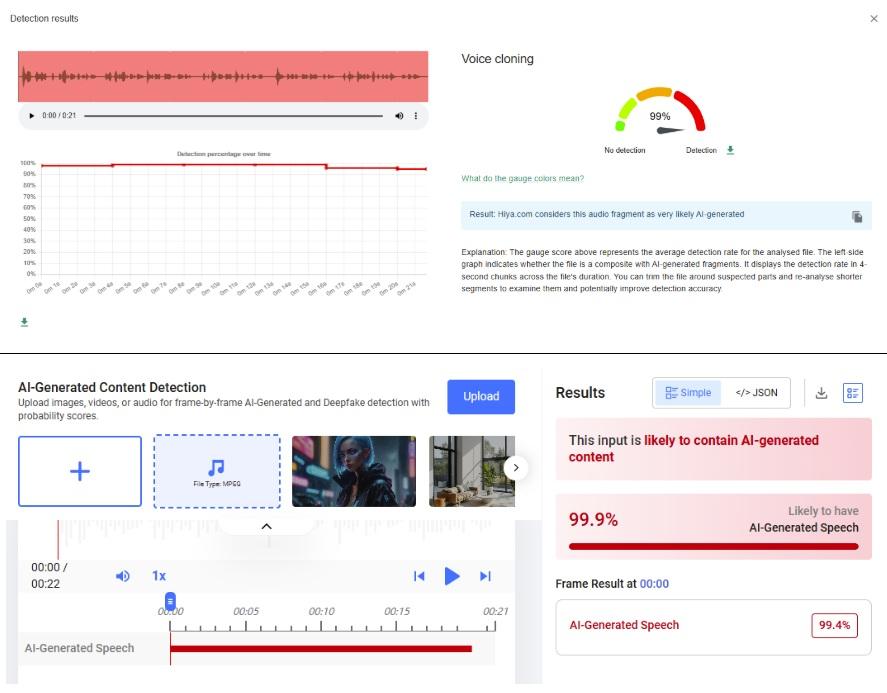Mute the top audio player volume
Viewport: 887px width, 693px height.
click(399, 116)
